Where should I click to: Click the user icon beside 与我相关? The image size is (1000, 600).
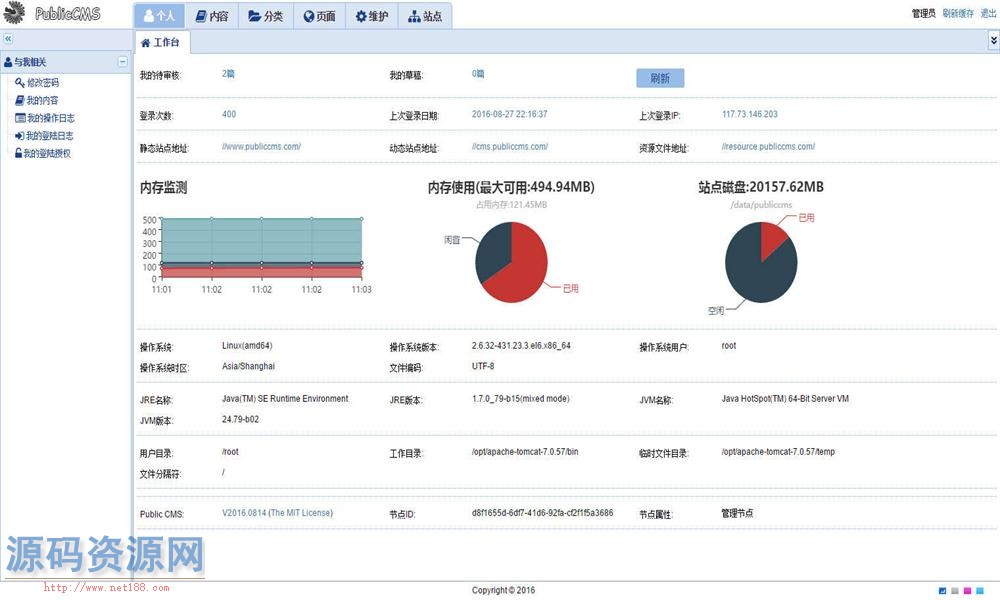click(x=8, y=62)
